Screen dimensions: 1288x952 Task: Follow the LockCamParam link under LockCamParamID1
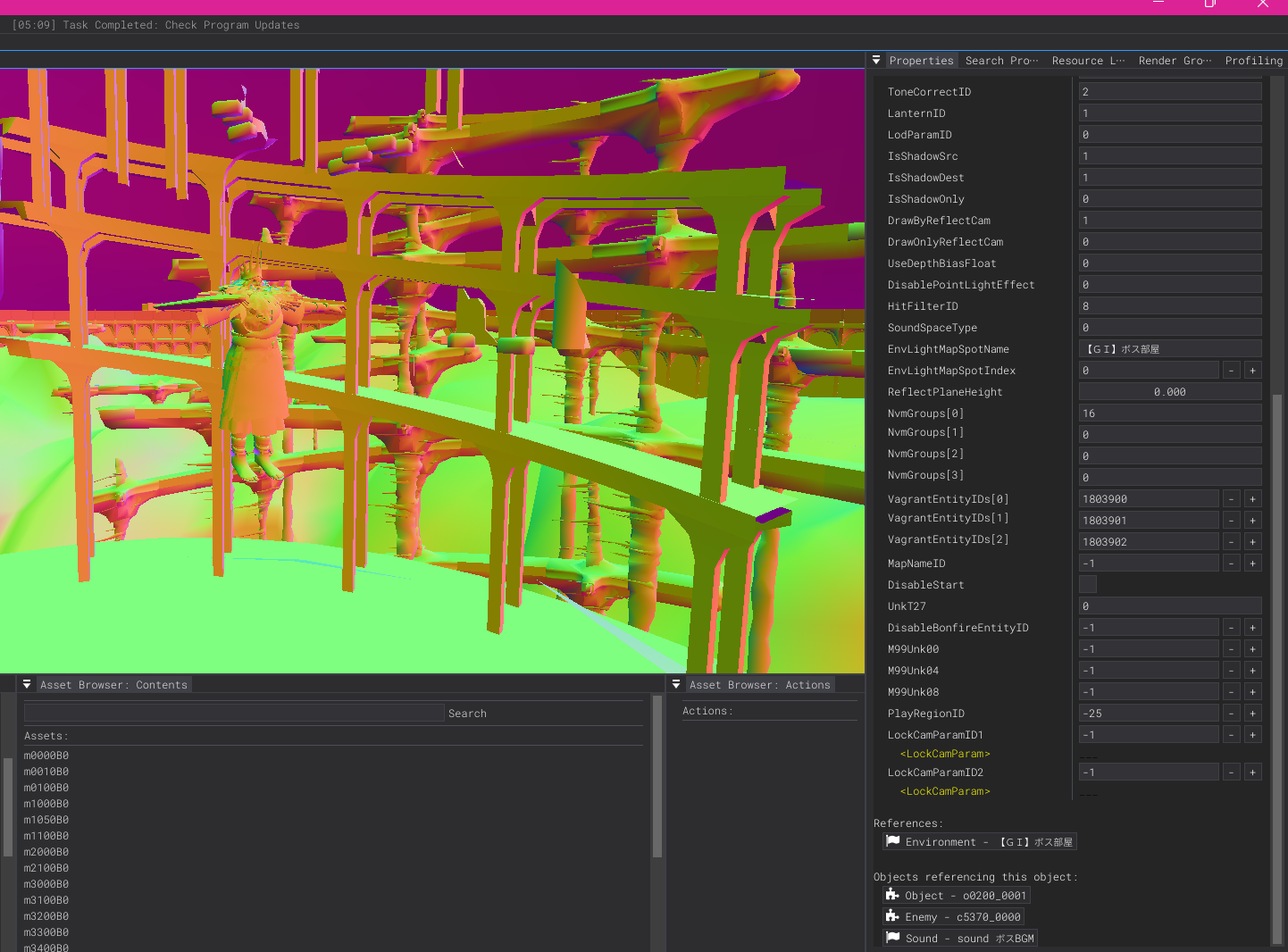click(945, 754)
